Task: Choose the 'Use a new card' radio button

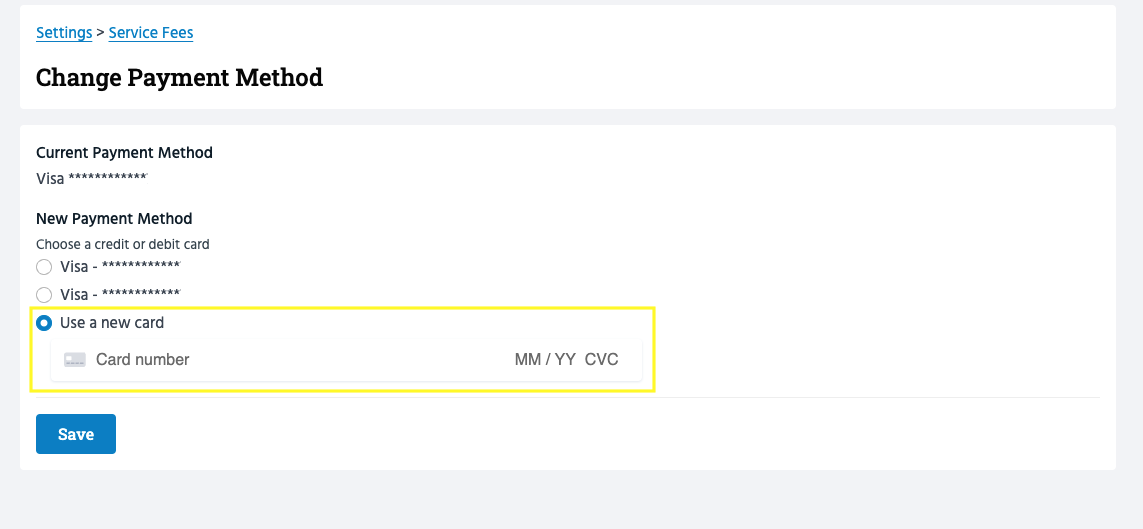Action: coord(44,324)
